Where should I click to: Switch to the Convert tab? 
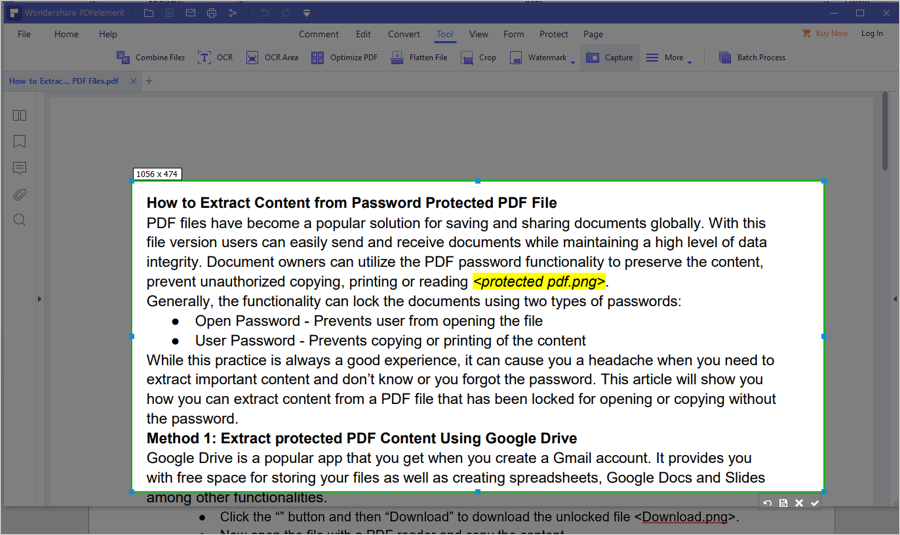[x=404, y=34]
